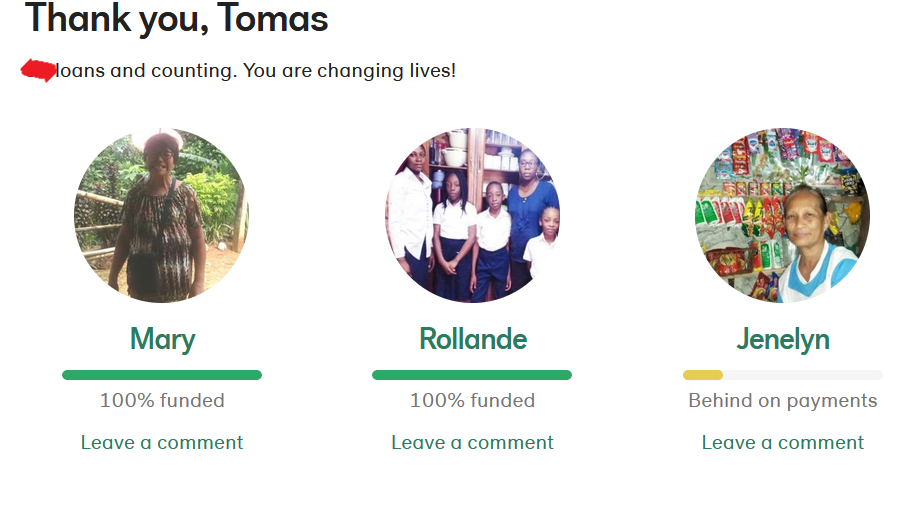Click the "Behind on payments" status
Viewport: 920px width, 517px height.
coord(782,401)
